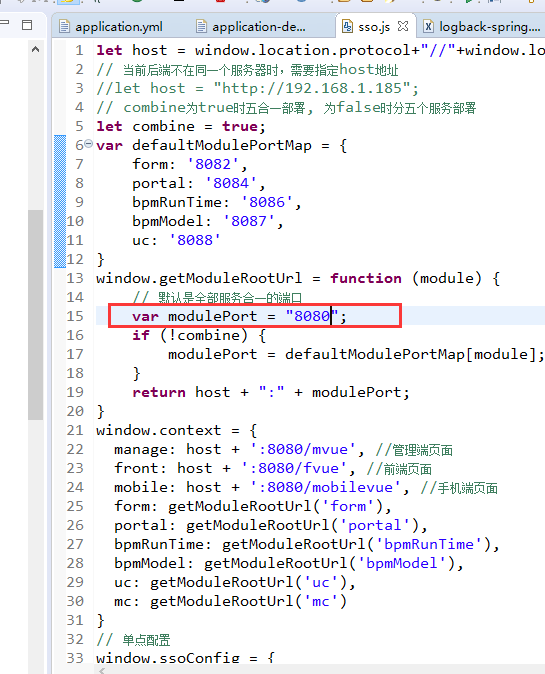Switch to the application.yml editor tab
Image resolution: width=545 pixels, height=674 pixels.
(111, 27)
